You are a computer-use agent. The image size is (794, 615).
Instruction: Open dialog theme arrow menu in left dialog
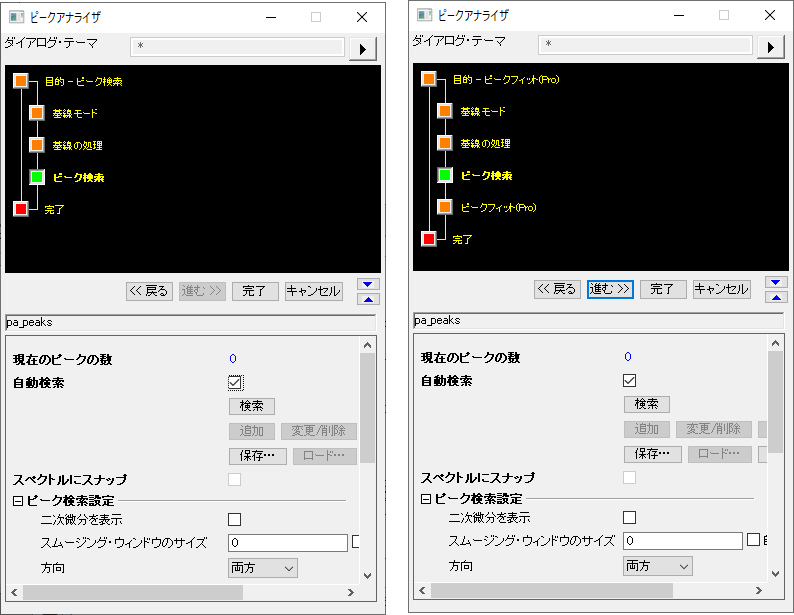363,49
